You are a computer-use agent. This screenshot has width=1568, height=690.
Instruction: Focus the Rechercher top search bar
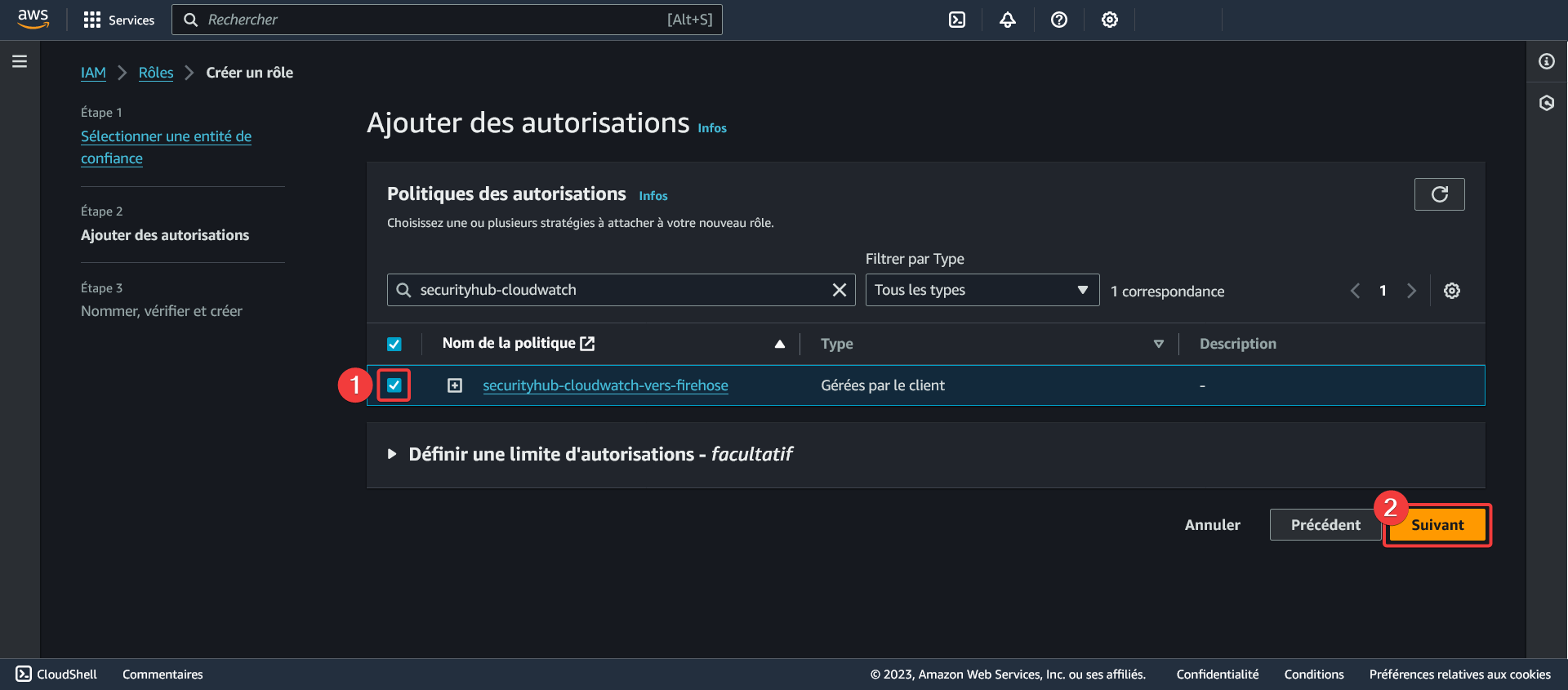pos(447,20)
